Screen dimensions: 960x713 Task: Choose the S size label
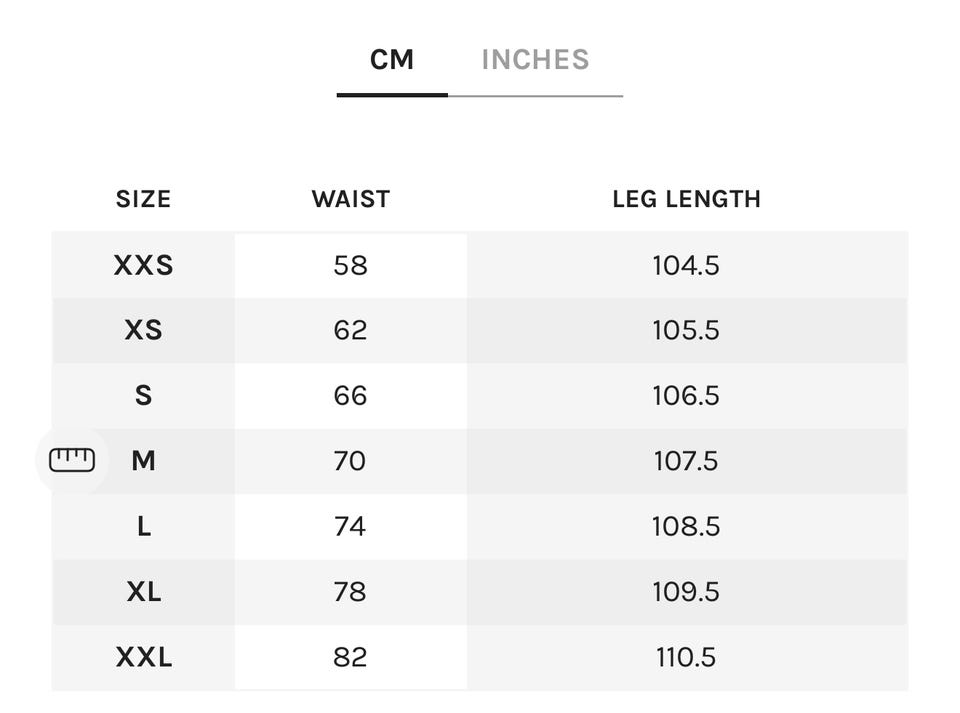pos(143,395)
